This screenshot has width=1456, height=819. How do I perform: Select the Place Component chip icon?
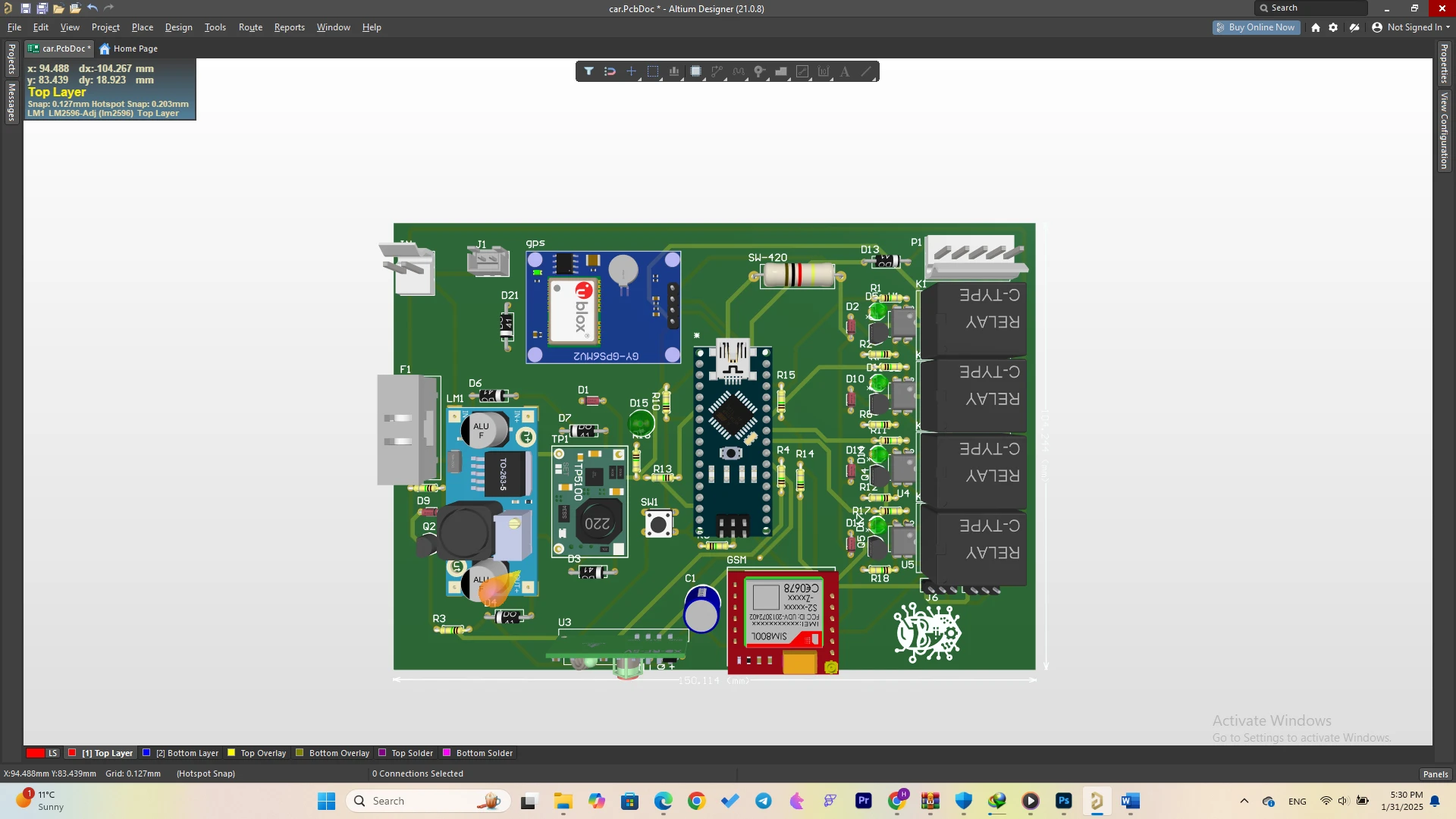pyautogui.click(x=695, y=71)
